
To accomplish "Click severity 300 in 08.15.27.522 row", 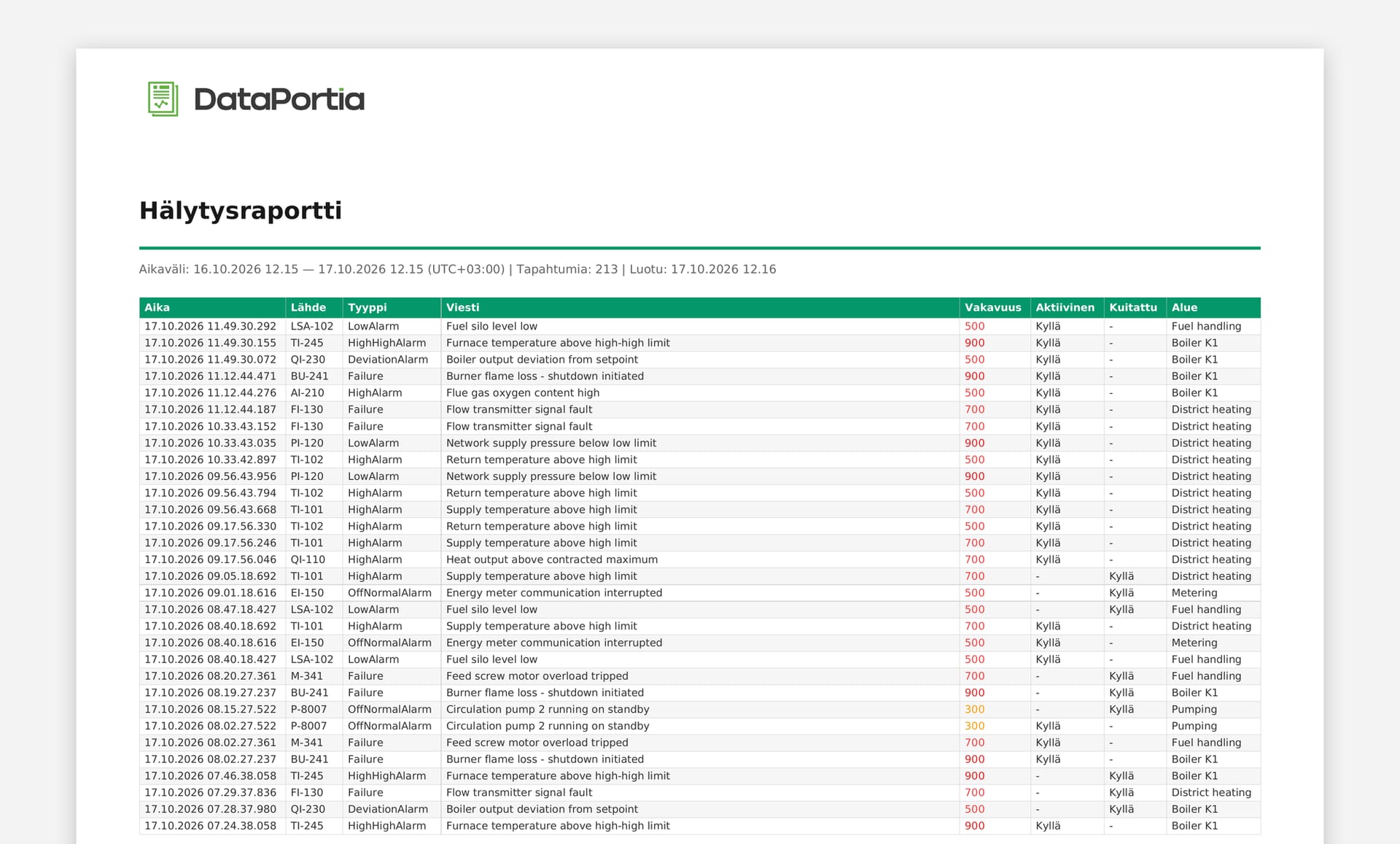I will [x=974, y=709].
